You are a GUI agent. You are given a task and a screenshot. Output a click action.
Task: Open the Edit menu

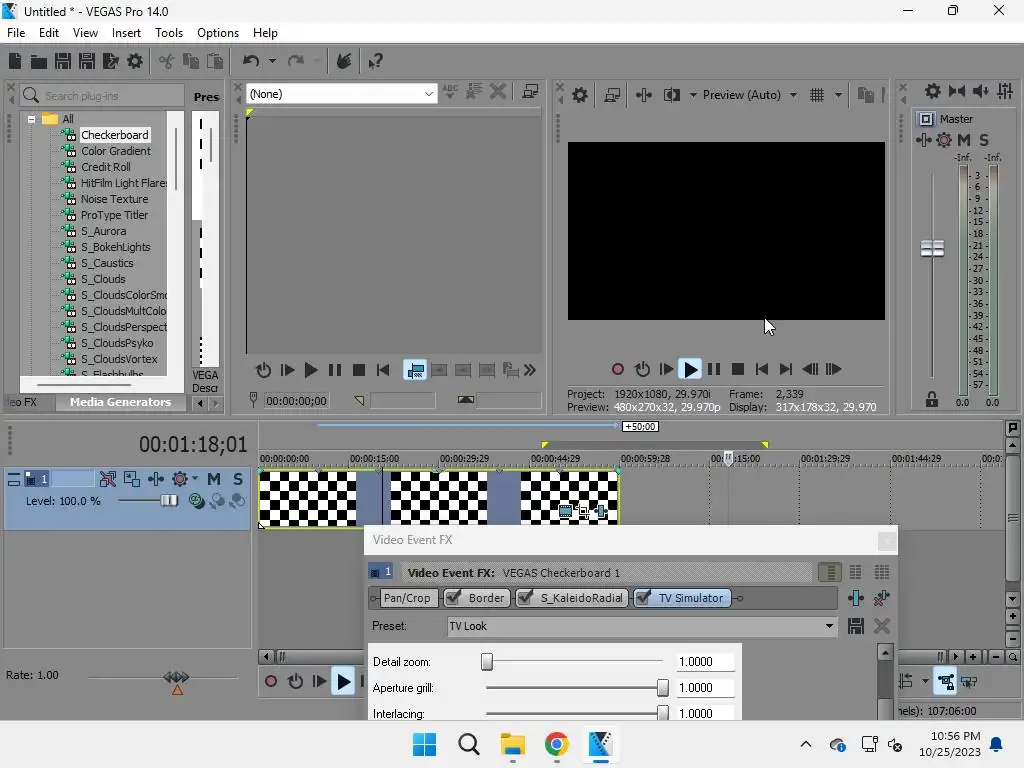[49, 33]
